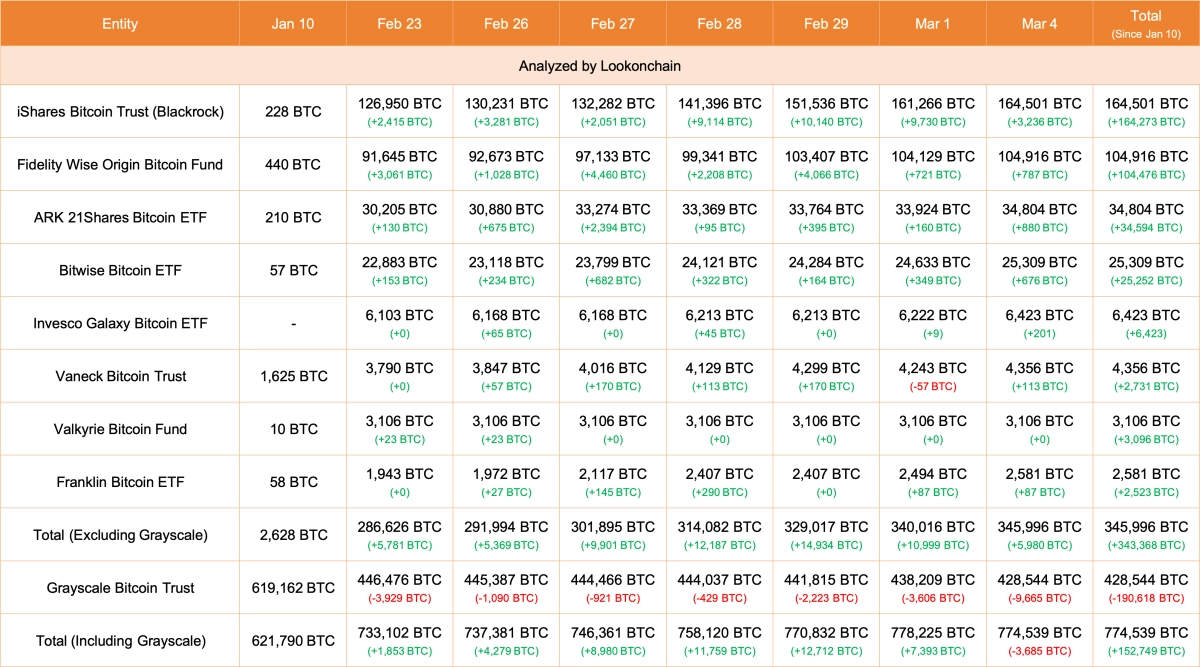Click the 126,950 BTC cell

[399, 112]
